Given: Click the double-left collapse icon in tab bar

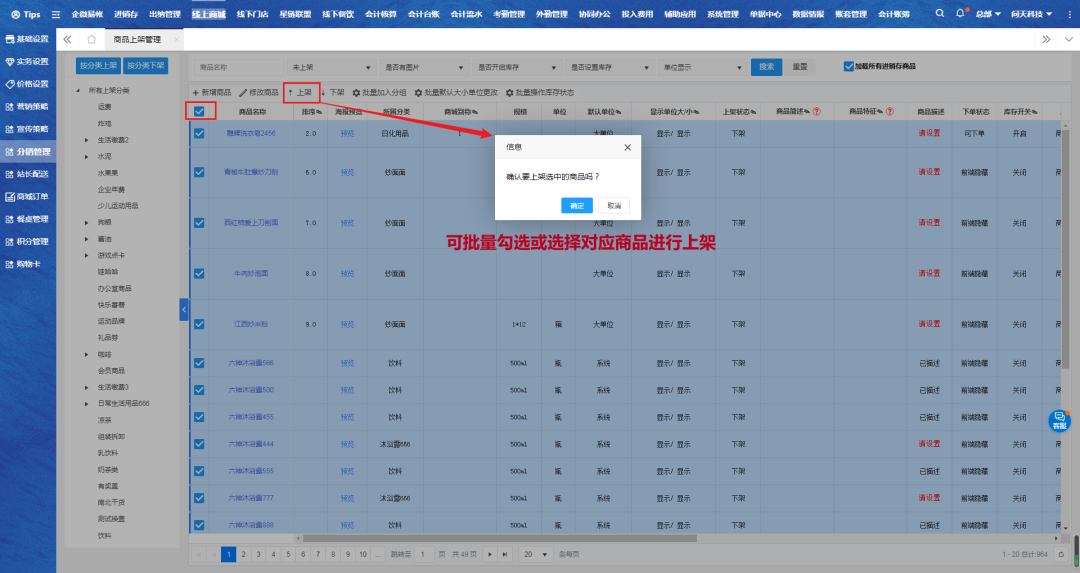Looking at the screenshot, I should [x=67, y=39].
